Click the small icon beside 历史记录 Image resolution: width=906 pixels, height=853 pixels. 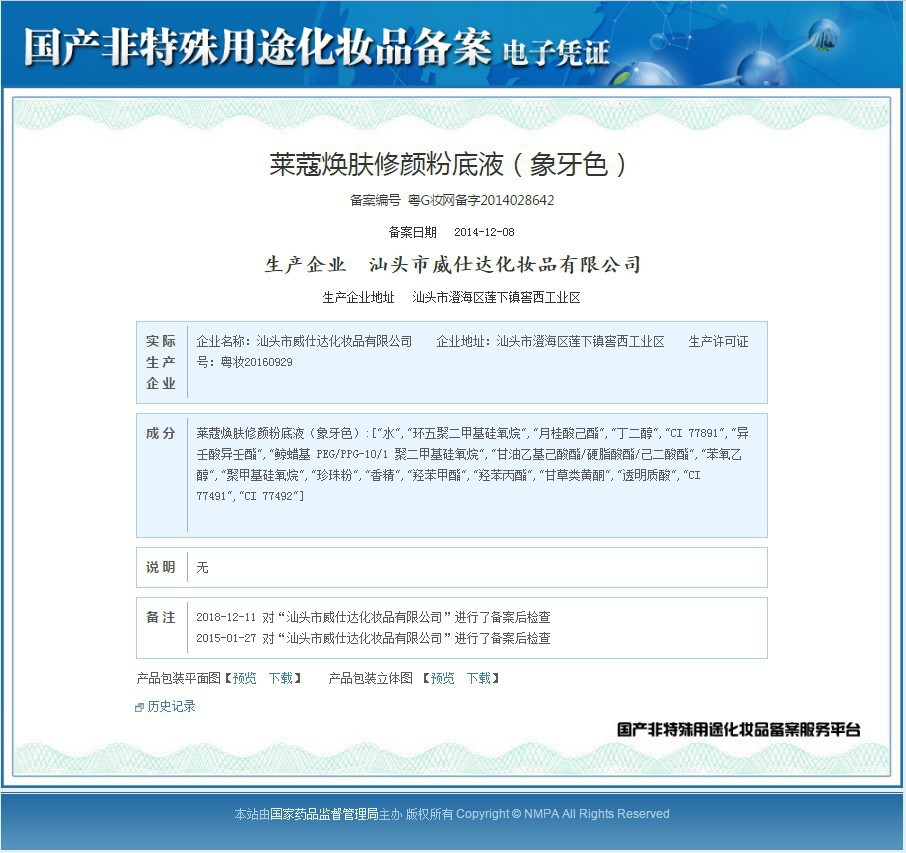[x=139, y=707]
